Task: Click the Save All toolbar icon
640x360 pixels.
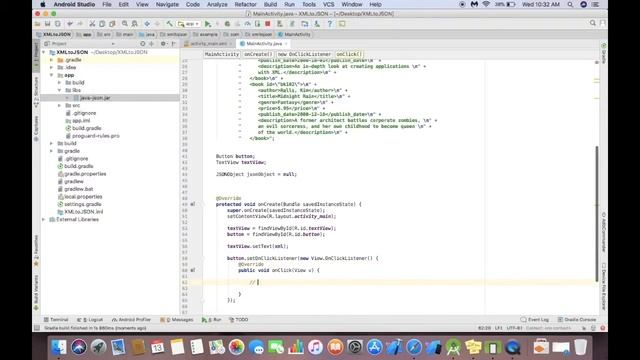Action: tap(47, 24)
